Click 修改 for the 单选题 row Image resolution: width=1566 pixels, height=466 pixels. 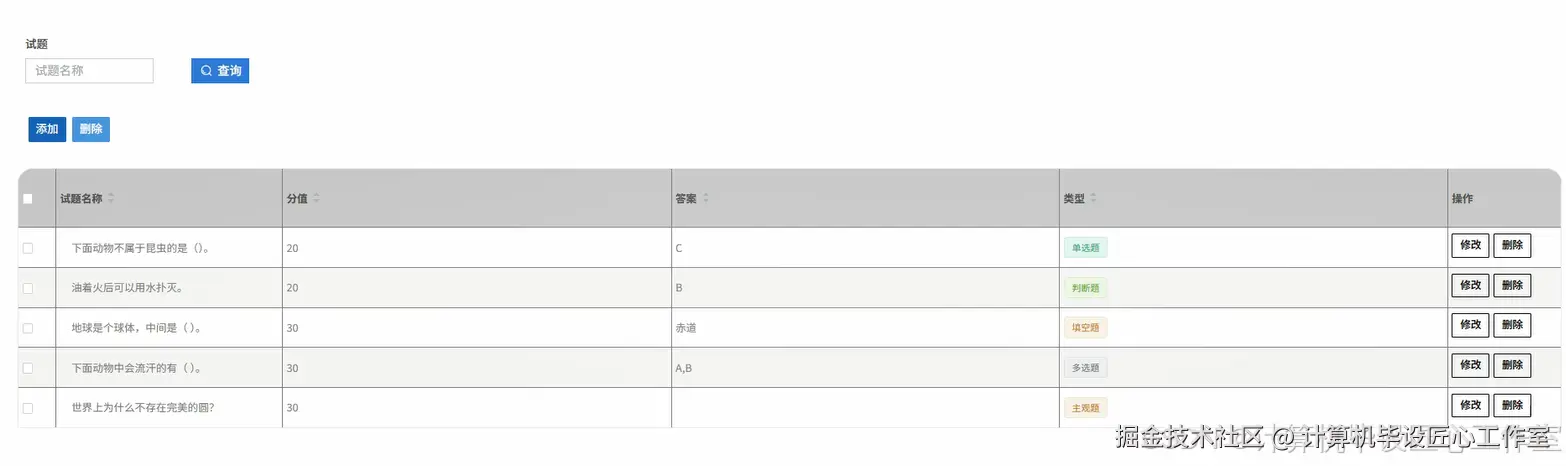pos(1470,245)
